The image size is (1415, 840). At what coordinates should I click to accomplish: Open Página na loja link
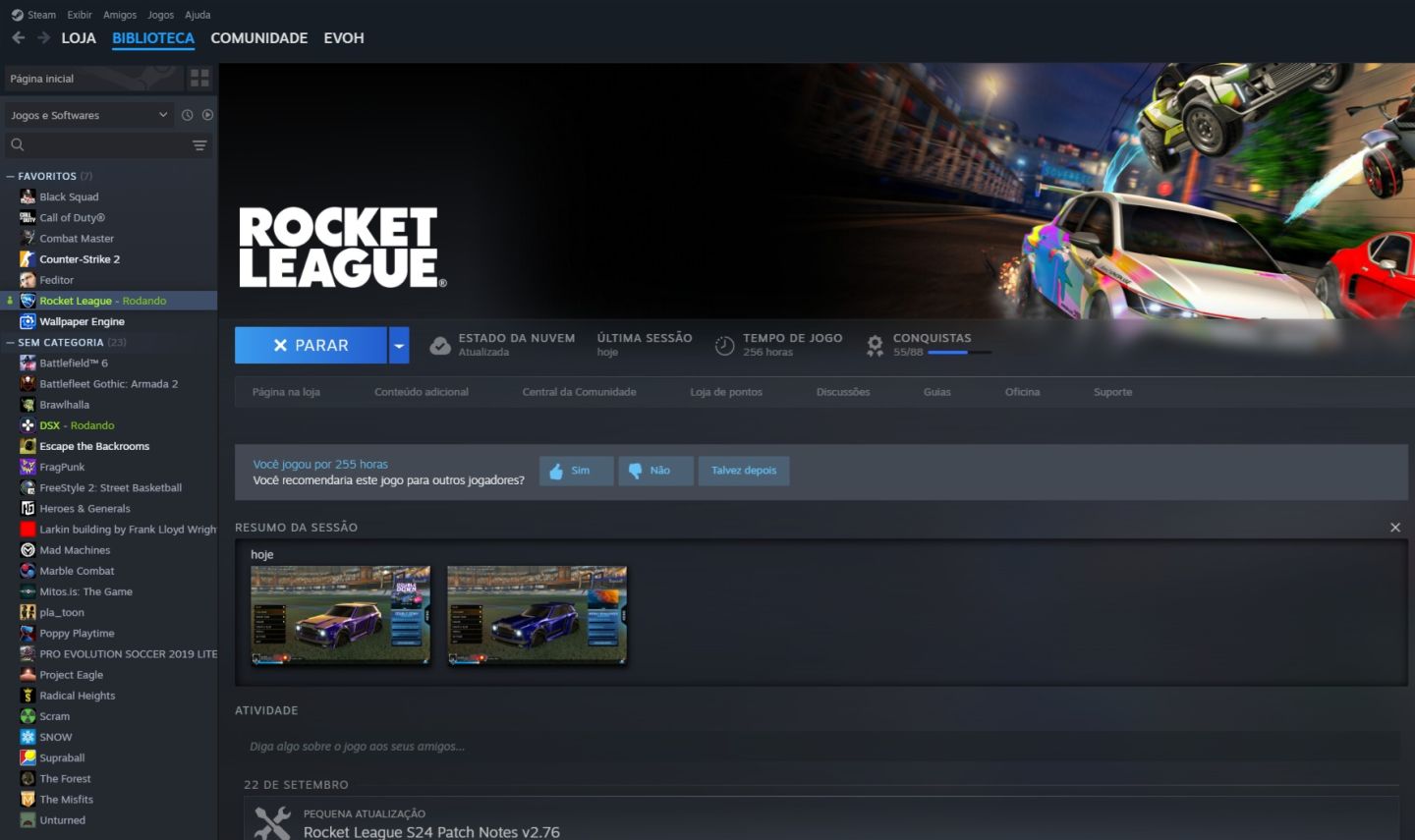286,392
